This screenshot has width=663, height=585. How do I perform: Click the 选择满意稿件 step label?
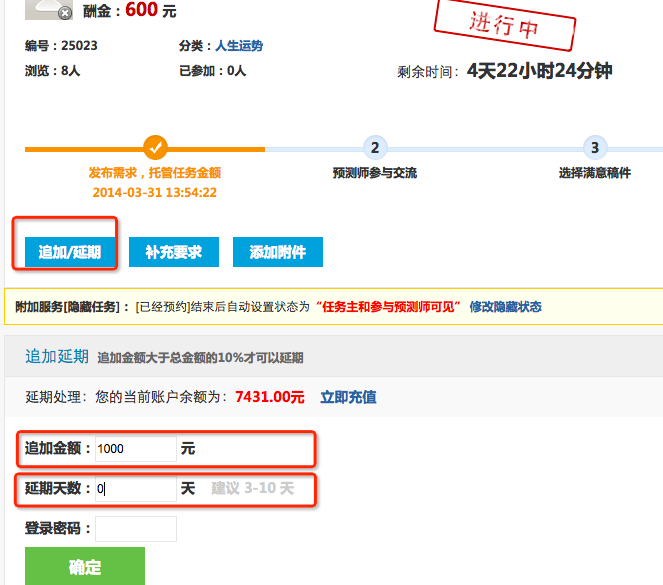(595, 173)
